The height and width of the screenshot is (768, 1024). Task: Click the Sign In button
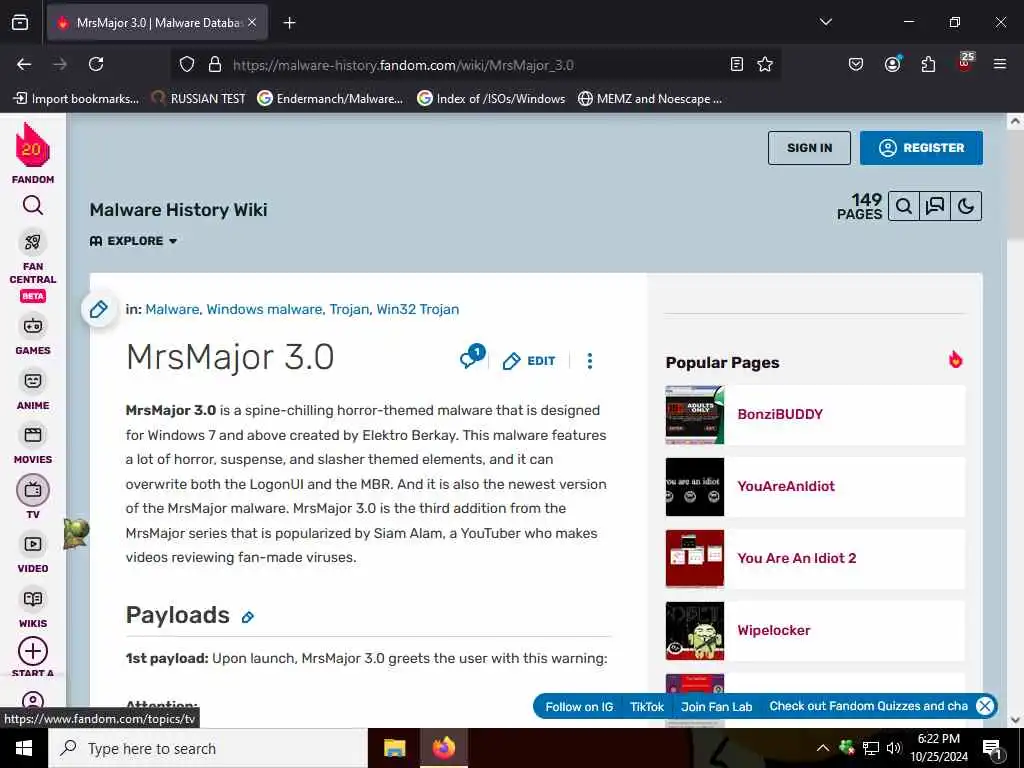[x=809, y=148]
